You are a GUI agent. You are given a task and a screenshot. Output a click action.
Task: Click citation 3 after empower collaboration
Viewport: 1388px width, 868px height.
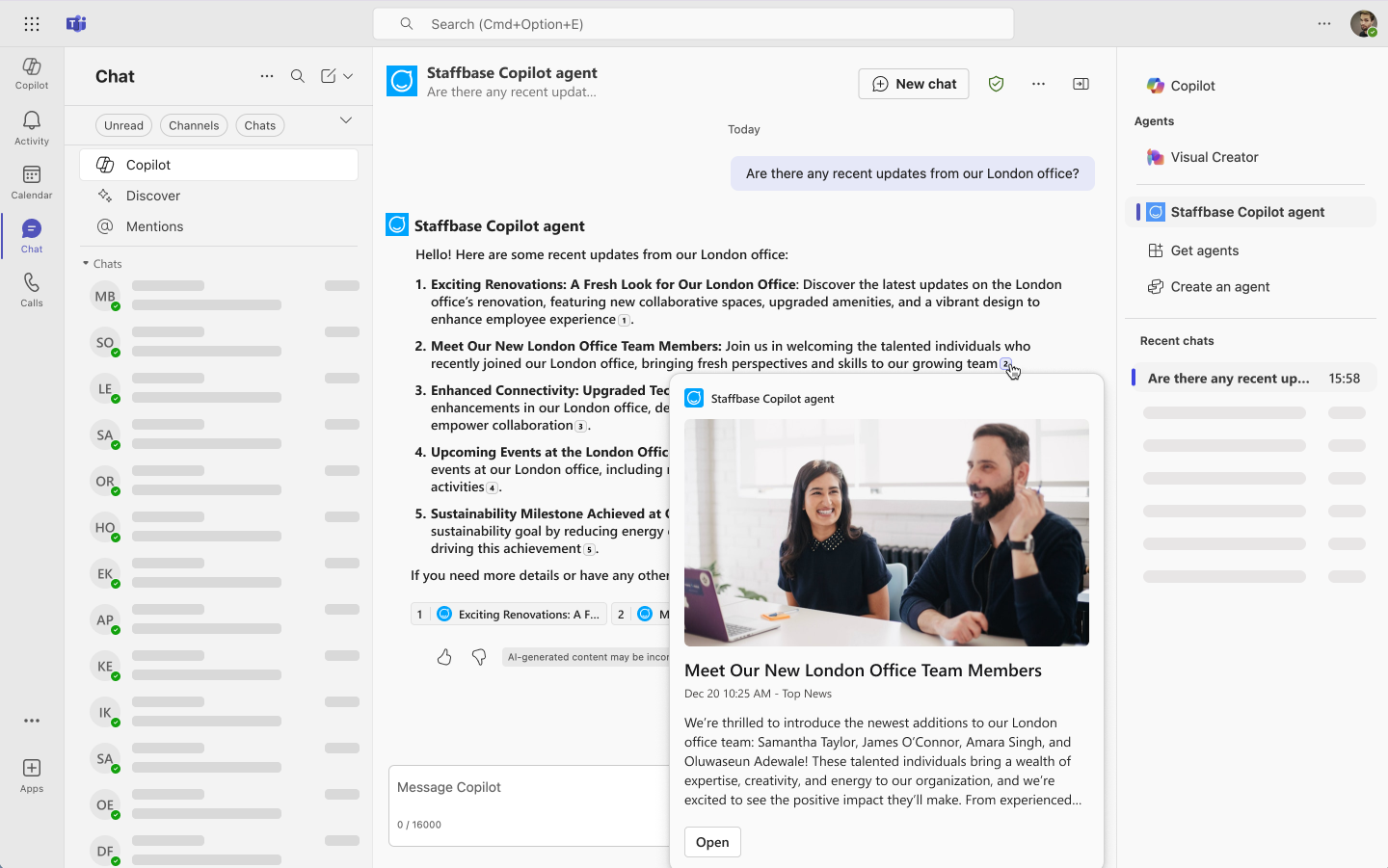(x=580, y=427)
